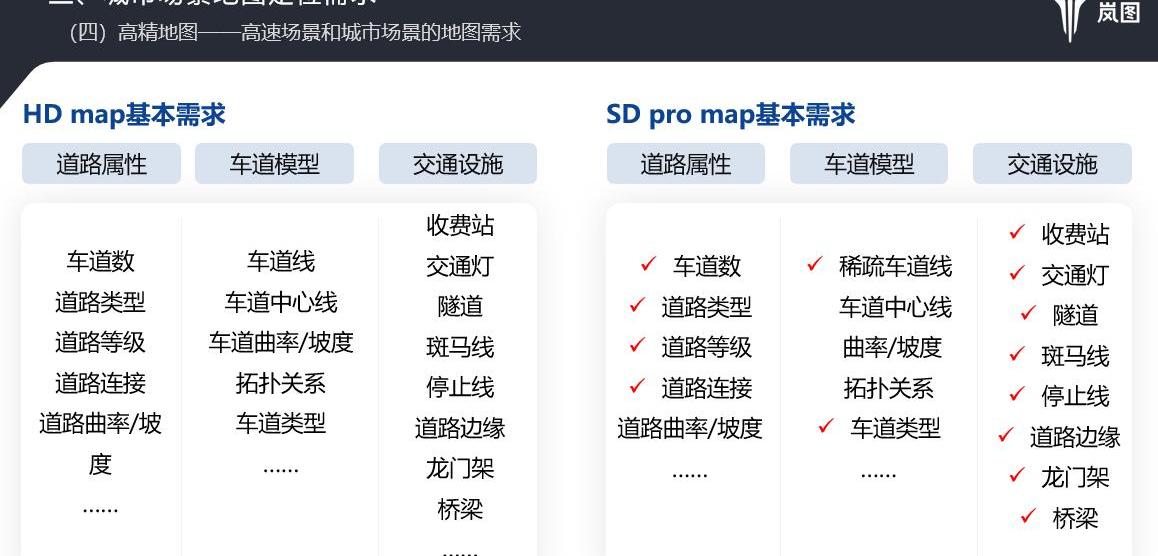This screenshot has width=1158, height=556.
Task: Select the 车道模型 tab under SD pro map
Action: tap(869, 164)
